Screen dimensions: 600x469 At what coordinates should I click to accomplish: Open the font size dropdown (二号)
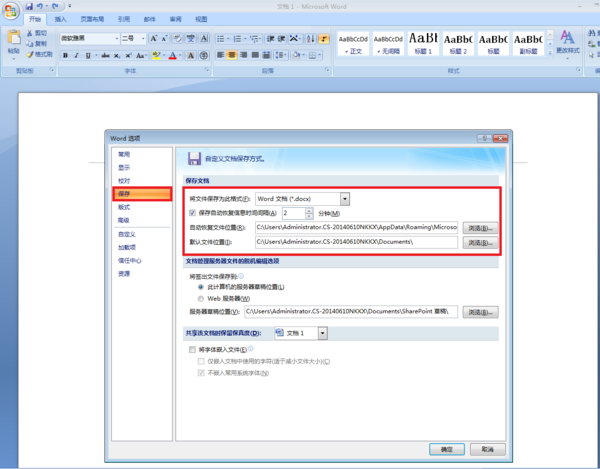143,38
